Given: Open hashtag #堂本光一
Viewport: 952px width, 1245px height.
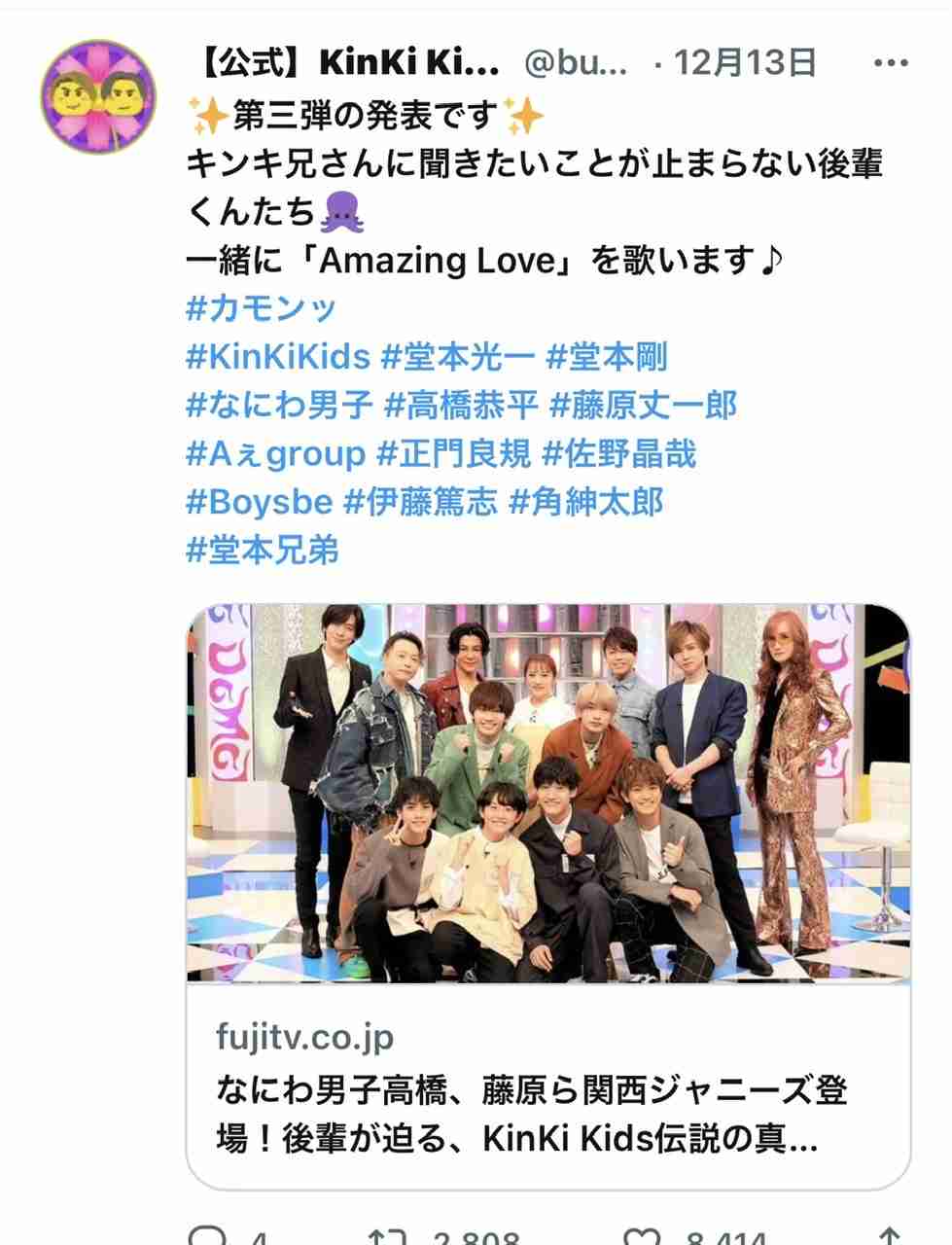Looking at the screenshot, I should tap(458, 357).
